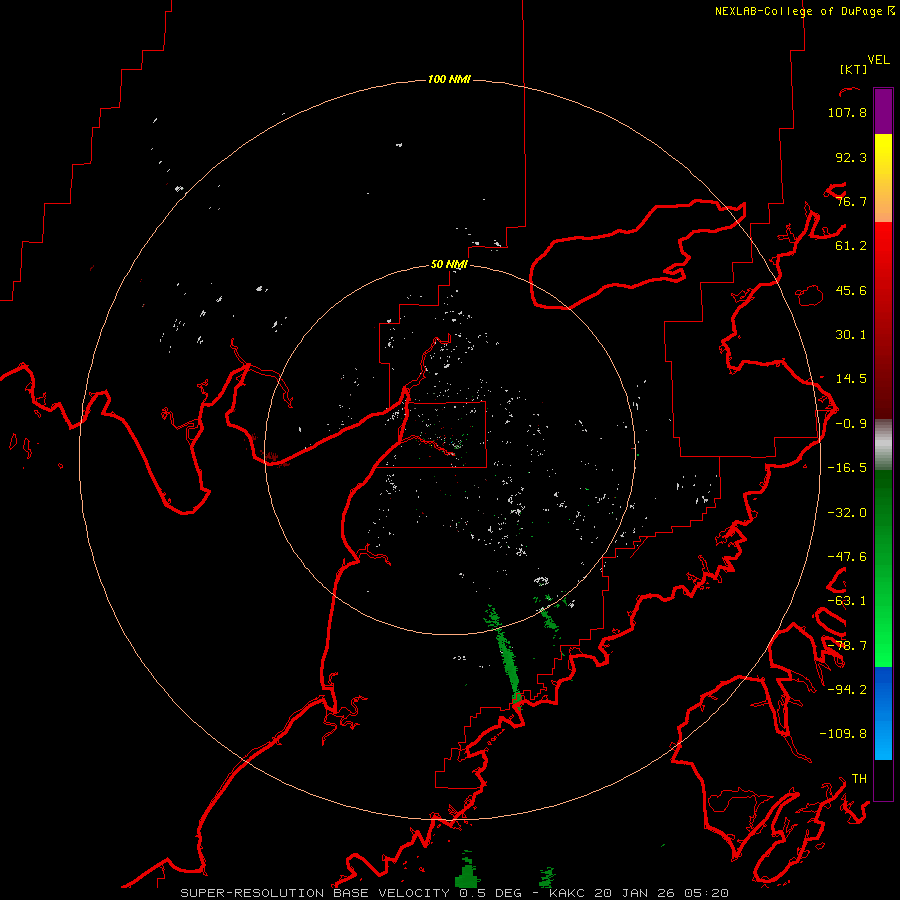
Task: Click the -63.1 velocity scale value
Action: pyautogui.click(x=847, y=601)
